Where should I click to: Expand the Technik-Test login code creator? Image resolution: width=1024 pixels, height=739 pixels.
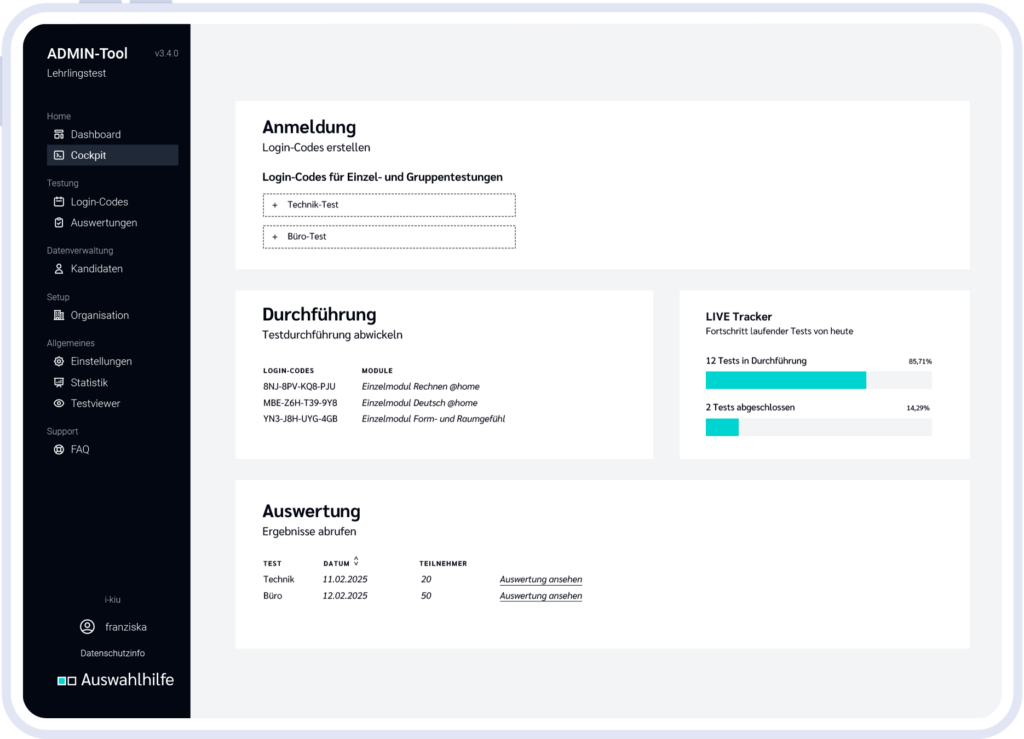point(388,205)
